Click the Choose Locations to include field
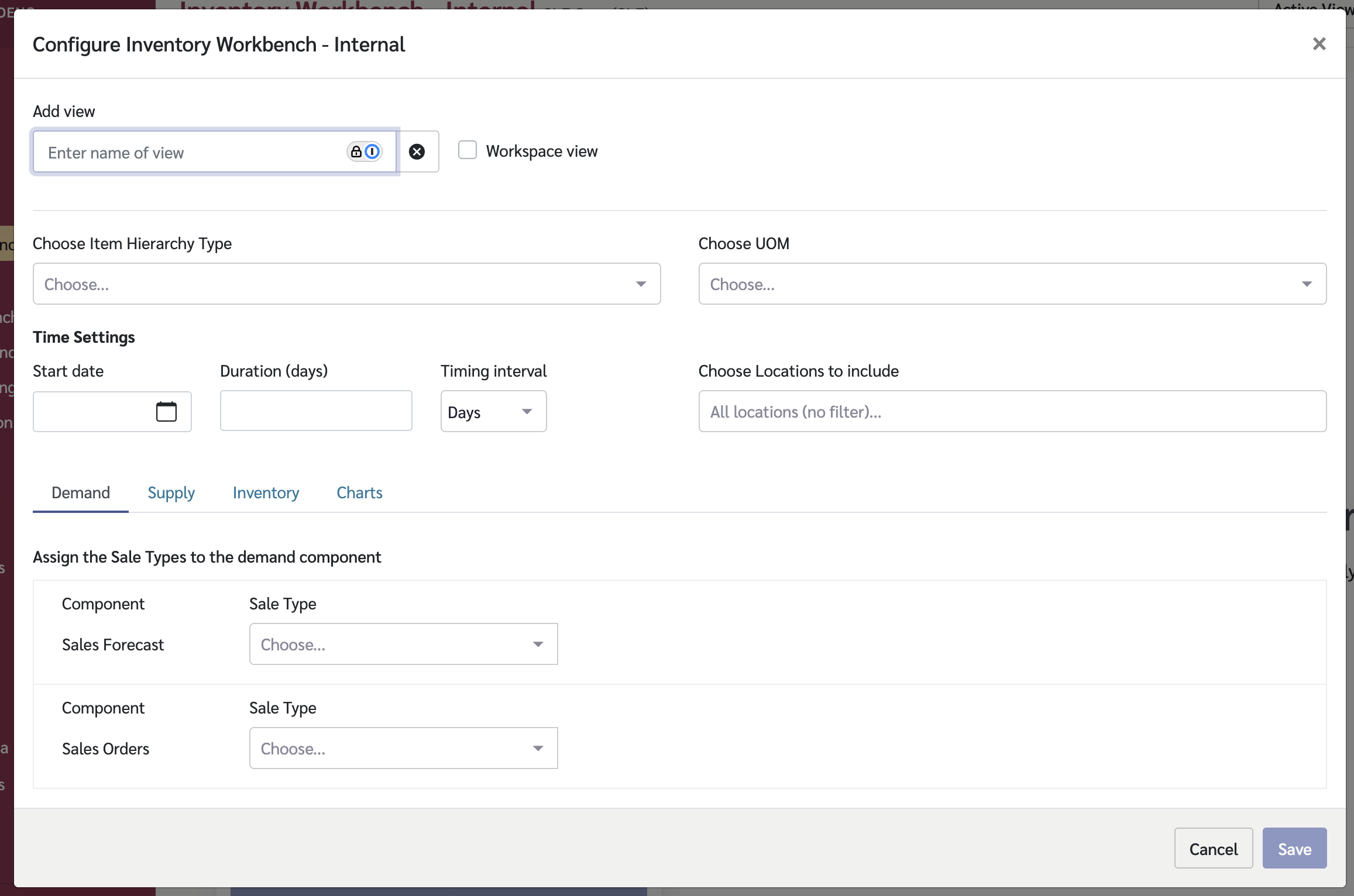This screenshot has height=896, width=1354. (x=1012, y=412)
